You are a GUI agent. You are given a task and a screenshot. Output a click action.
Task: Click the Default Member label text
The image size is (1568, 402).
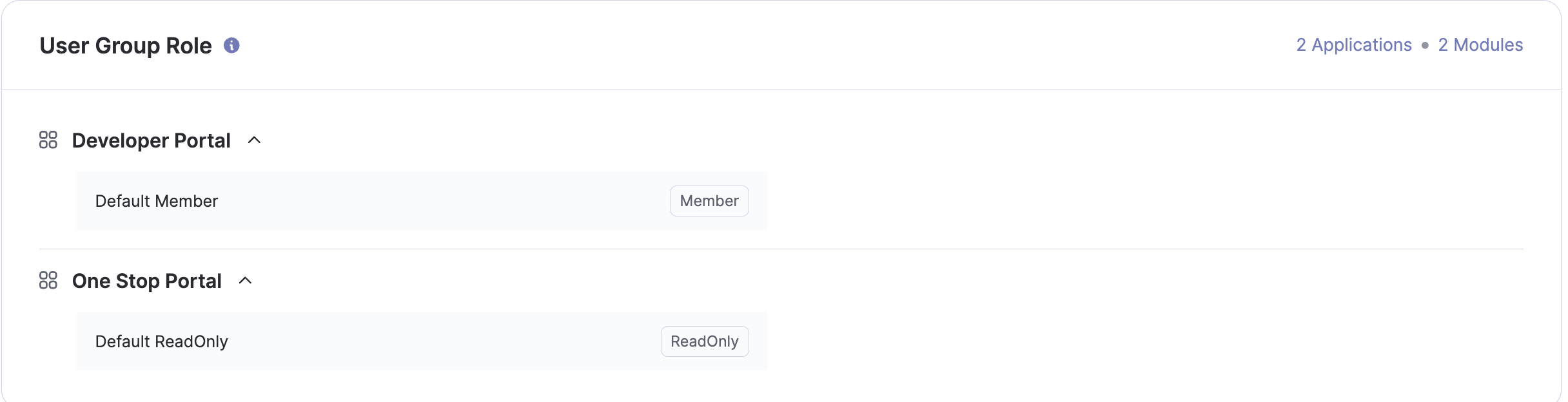coord(157,201)
